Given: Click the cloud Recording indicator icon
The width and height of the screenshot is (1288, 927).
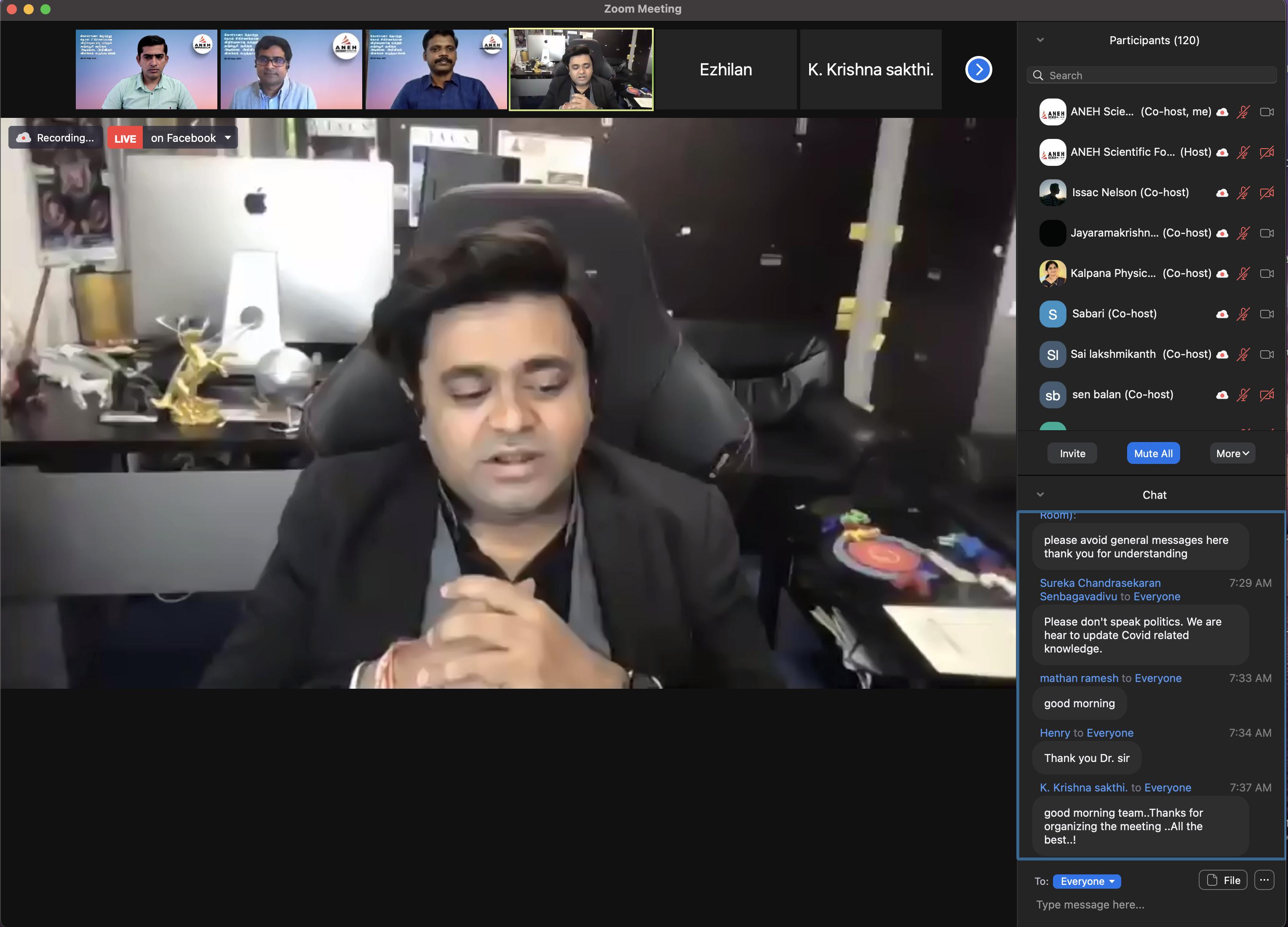Looking at the screenshot, I should [23, 138].
